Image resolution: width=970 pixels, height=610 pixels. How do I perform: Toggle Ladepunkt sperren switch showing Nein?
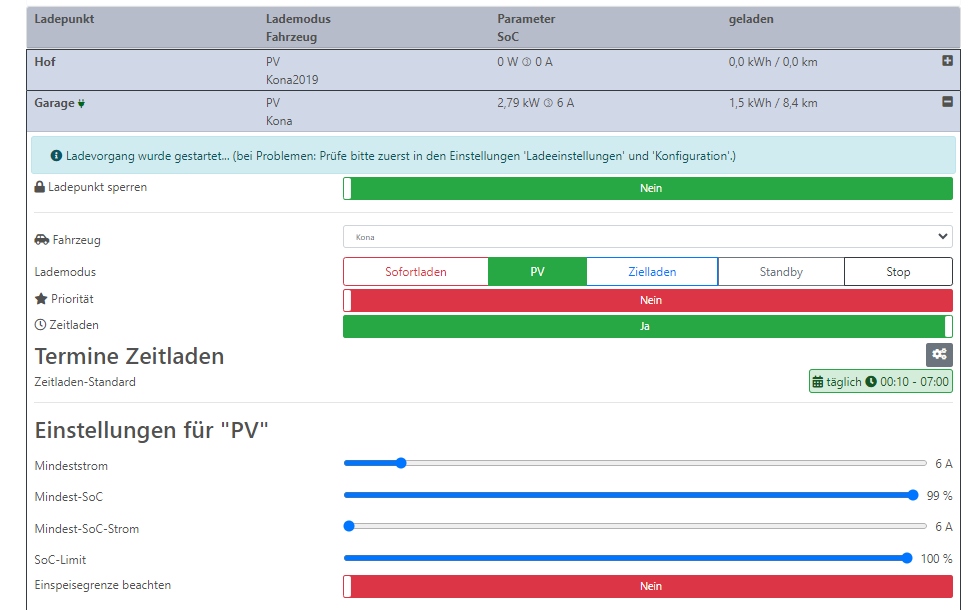pos(648,188)
